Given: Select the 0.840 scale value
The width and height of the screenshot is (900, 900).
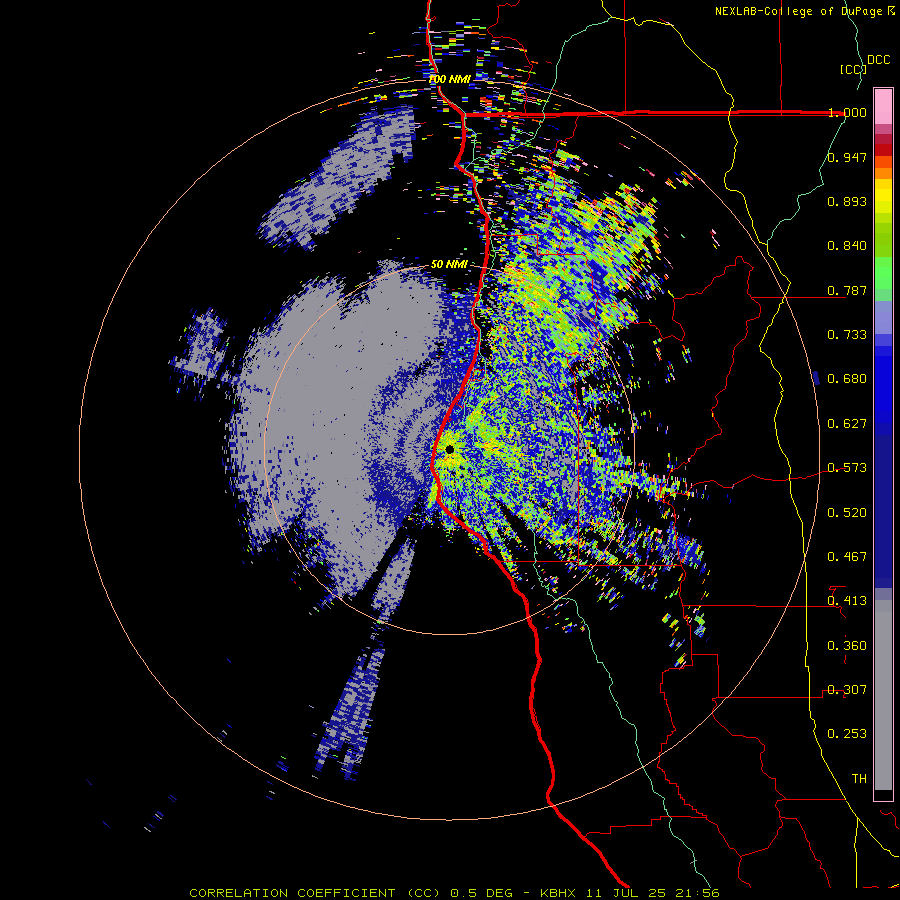Looking at the screenshot, I should coord(847,246).
